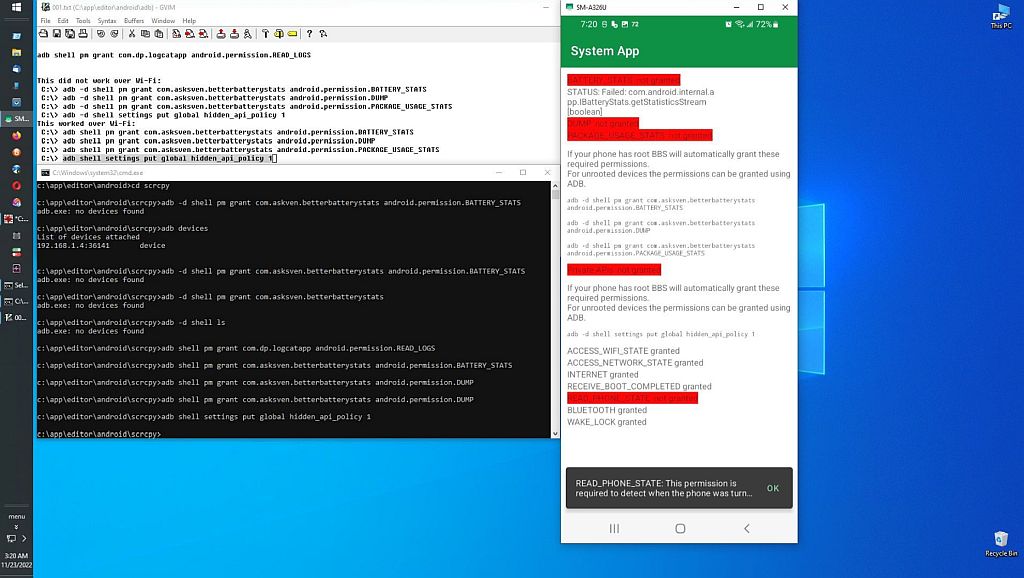This screenshot has width=1024, height=578.
Task: Tap the ACCESS_WIFI_STATE granted line
Action: point(623,351)
